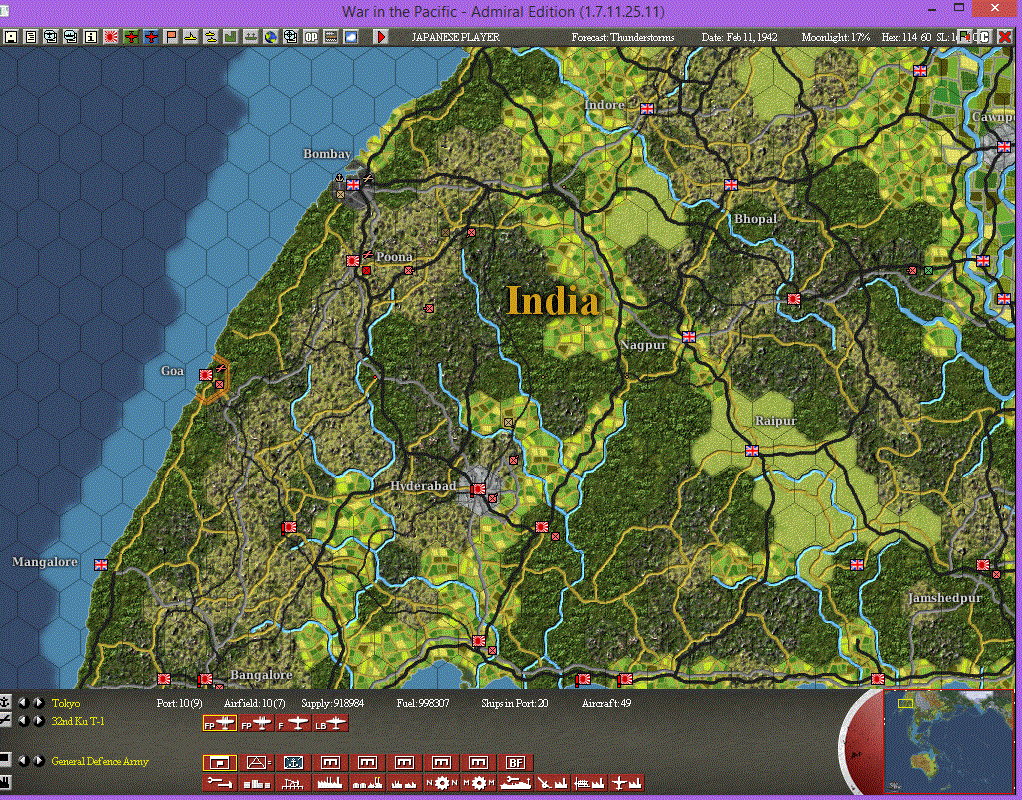
Task: Next ground unit arrow beside General Defence Army
Action: [39, 761]
